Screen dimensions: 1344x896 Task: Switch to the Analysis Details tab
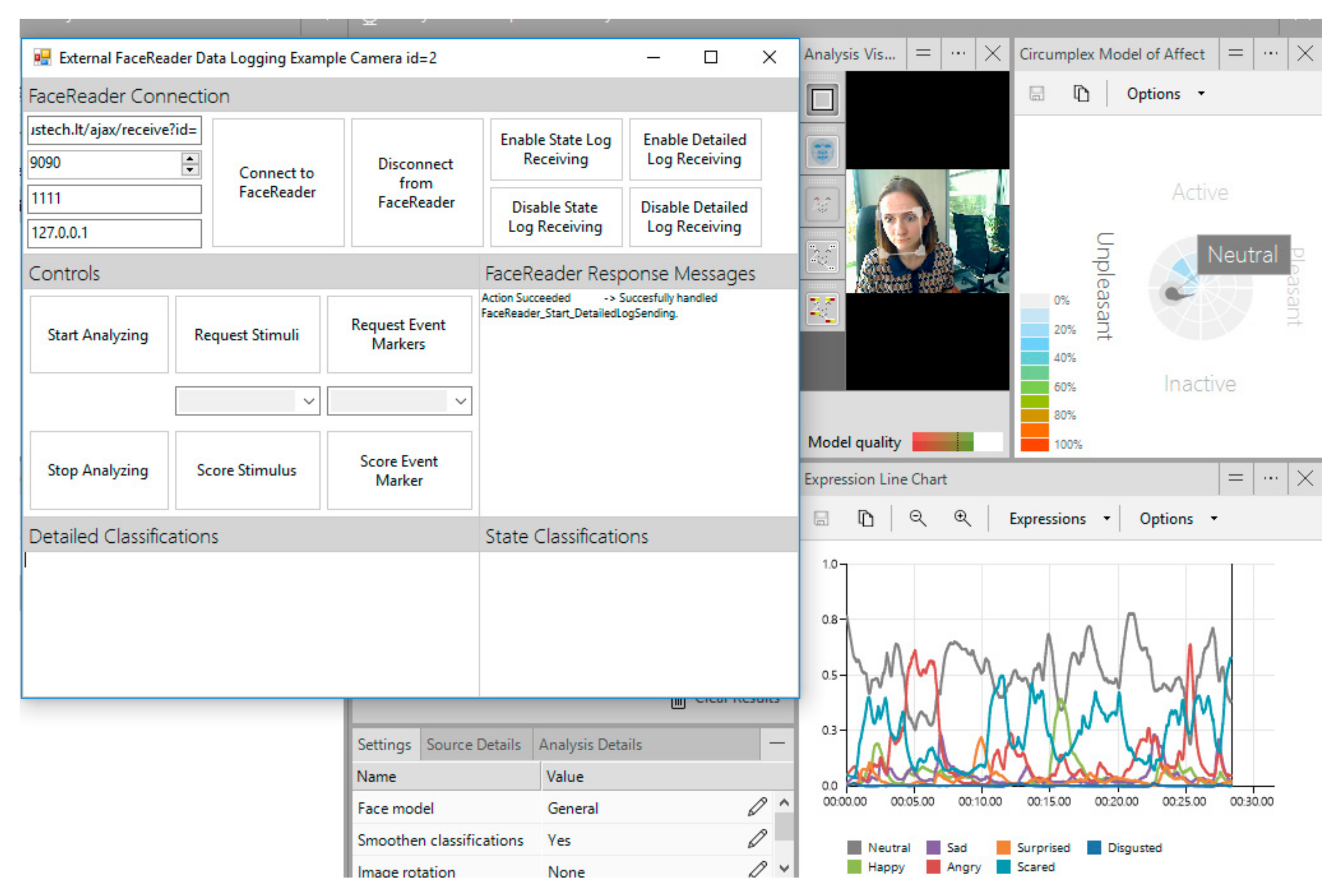pos(590,744)
